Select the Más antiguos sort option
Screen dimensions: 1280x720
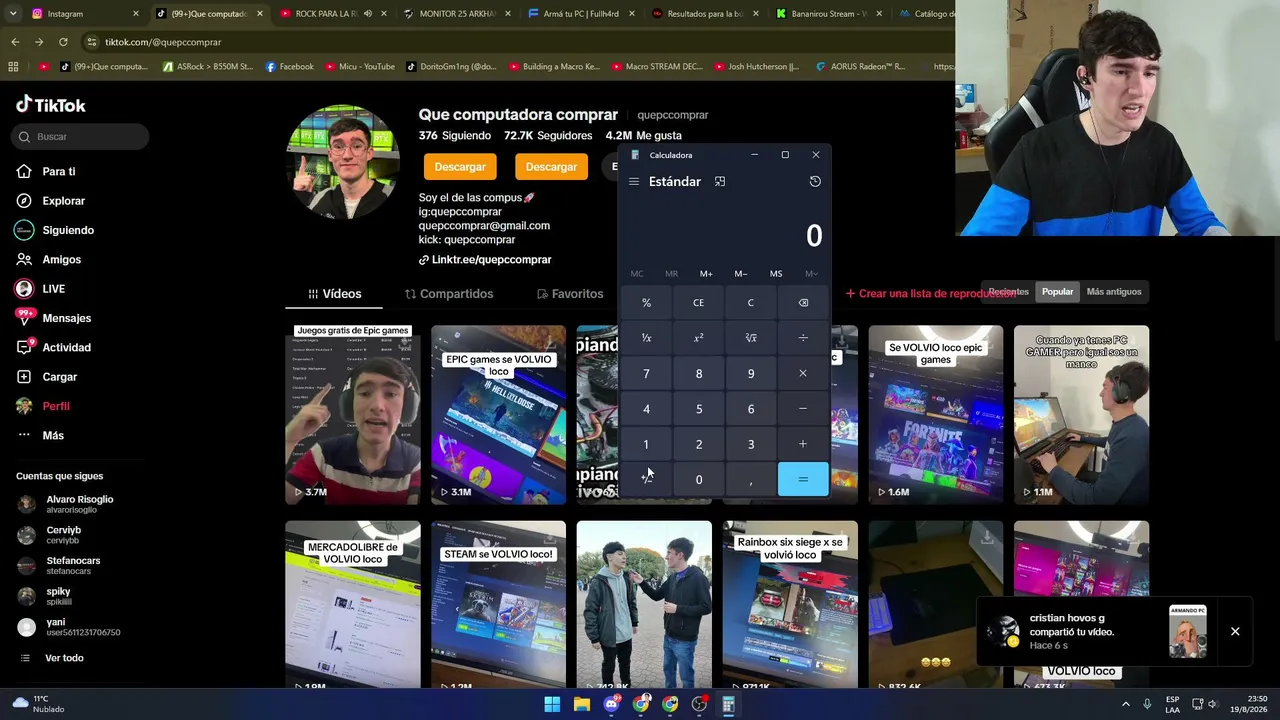[1113, 292]
